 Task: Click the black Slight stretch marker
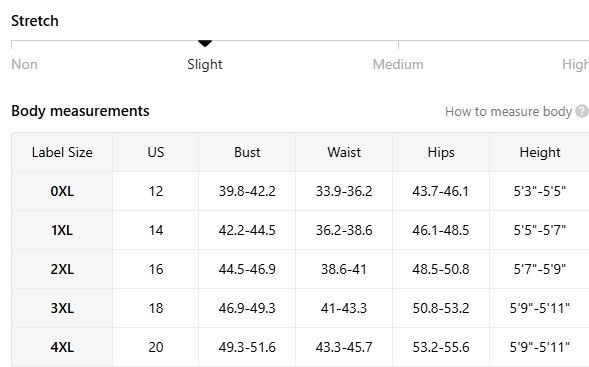(x=205, y=44)
